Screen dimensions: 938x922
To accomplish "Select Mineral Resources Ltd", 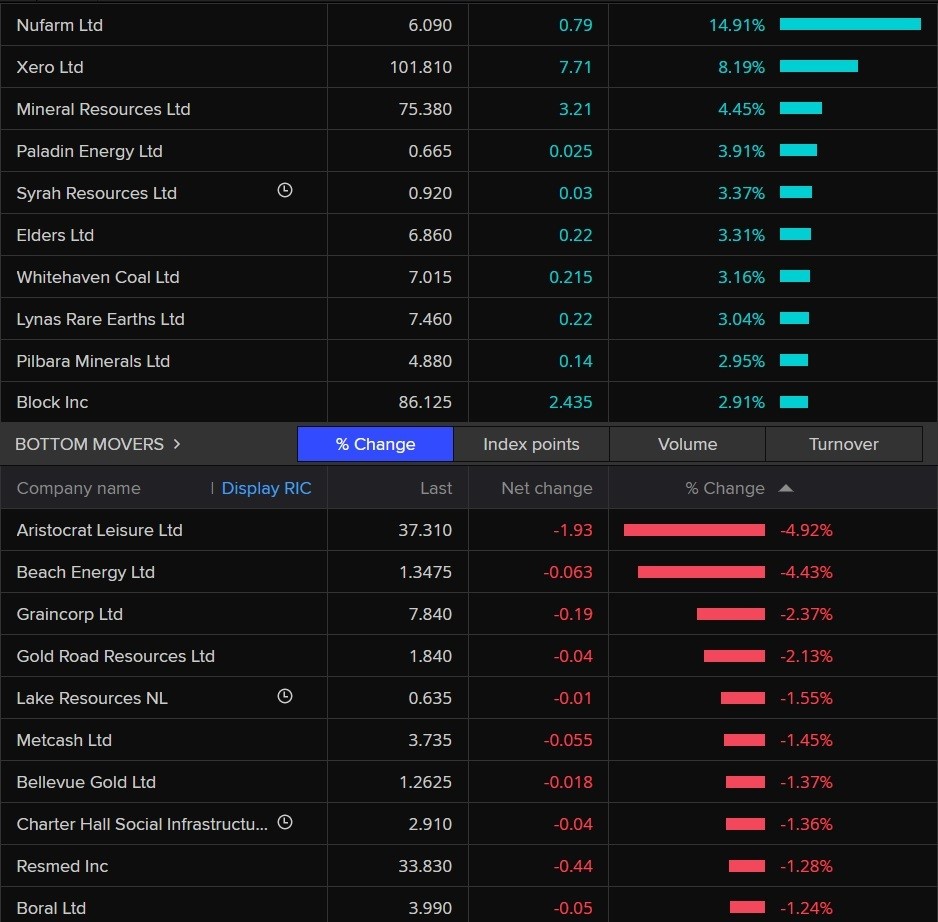I will tap(103, 109).
